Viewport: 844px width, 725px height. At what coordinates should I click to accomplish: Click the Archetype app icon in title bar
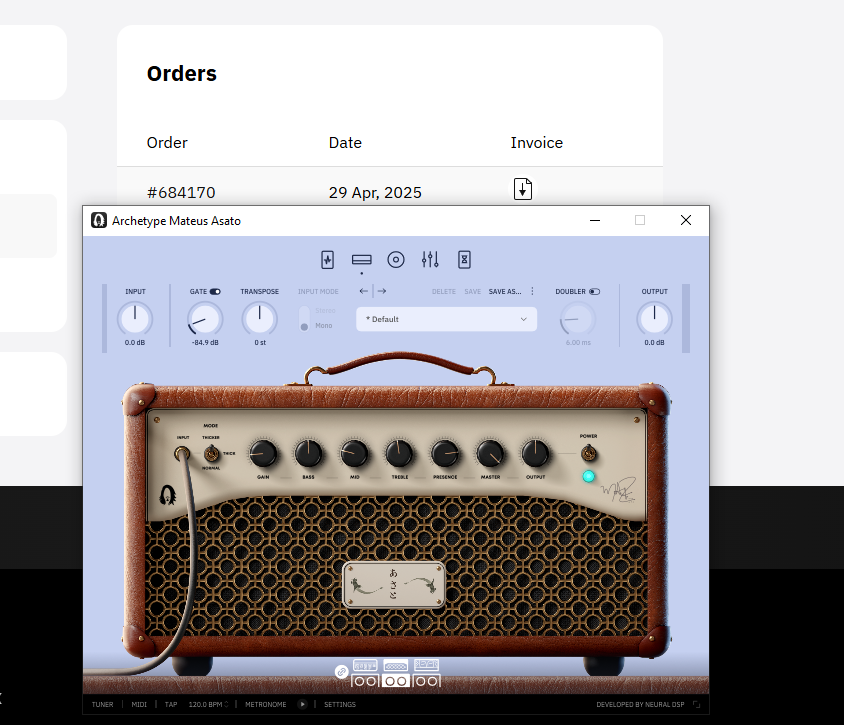tap(99, 220)
